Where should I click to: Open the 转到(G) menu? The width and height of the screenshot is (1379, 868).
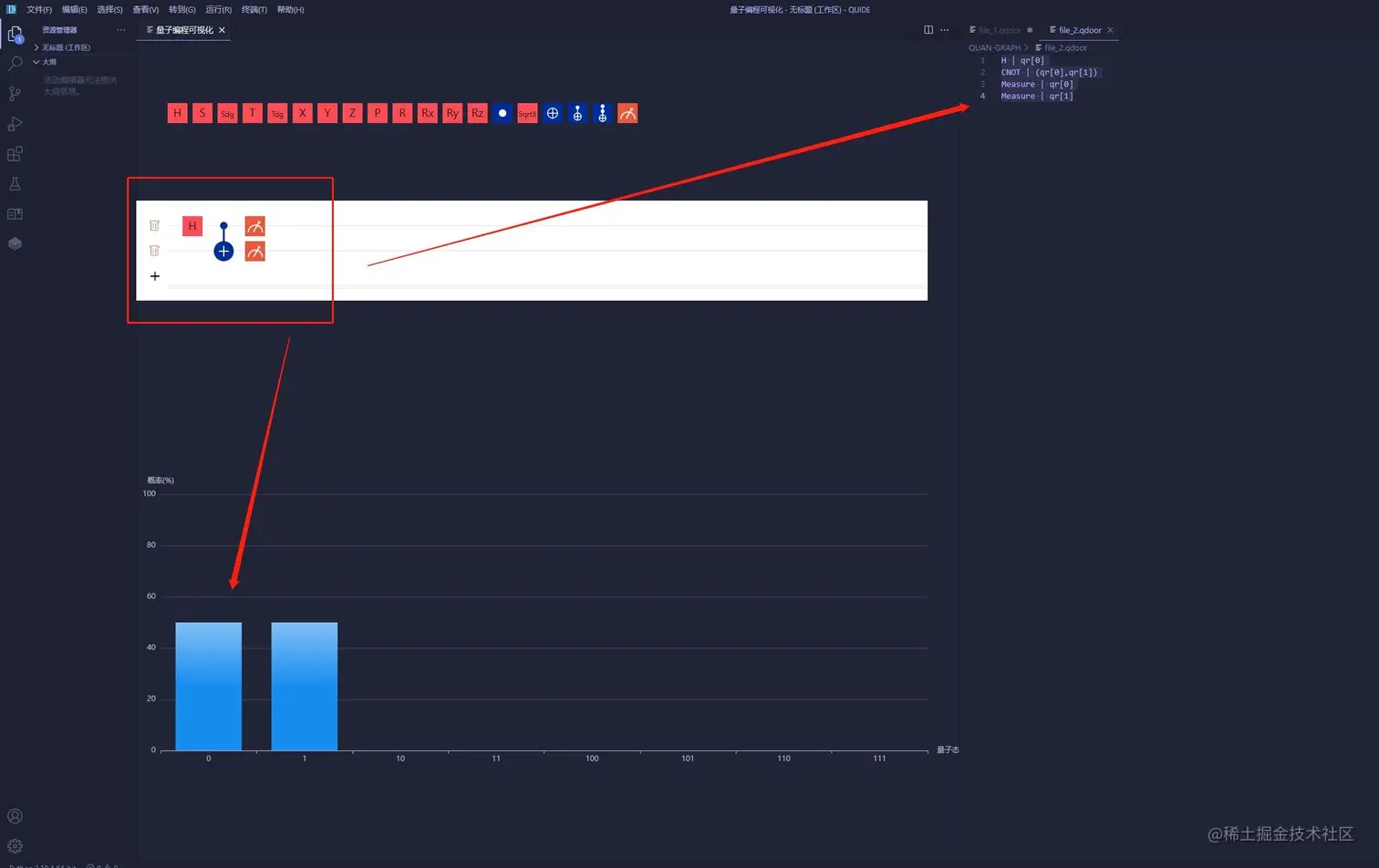pos(182,10)
